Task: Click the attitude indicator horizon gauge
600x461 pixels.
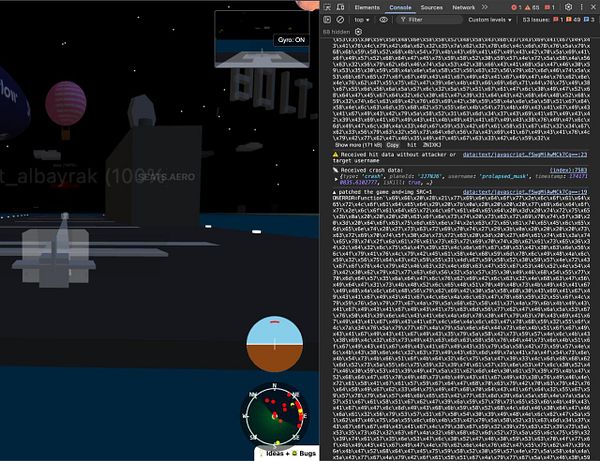Action: (x=275, y=344)
